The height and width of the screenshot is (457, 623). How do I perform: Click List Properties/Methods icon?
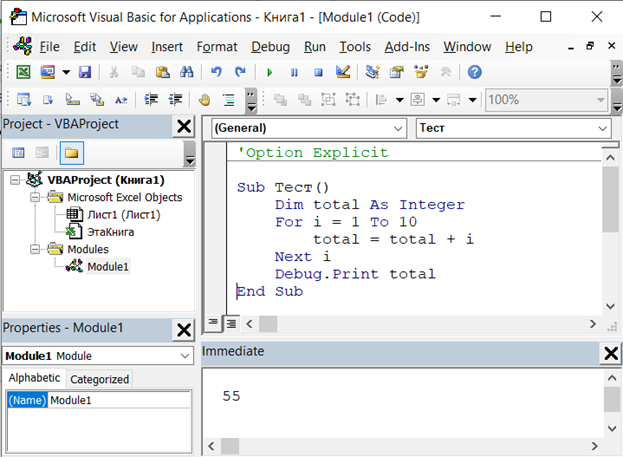pos(24,99)
